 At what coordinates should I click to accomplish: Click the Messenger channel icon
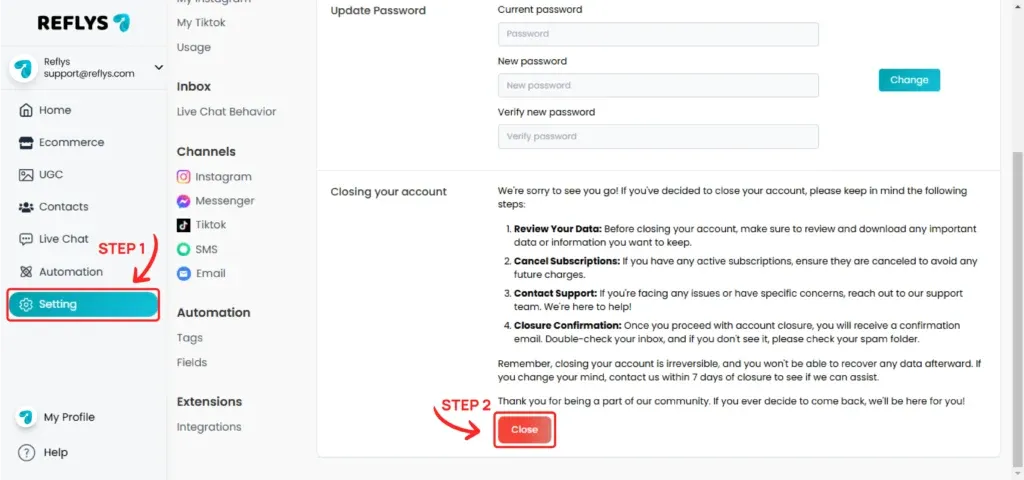point(184,201)
